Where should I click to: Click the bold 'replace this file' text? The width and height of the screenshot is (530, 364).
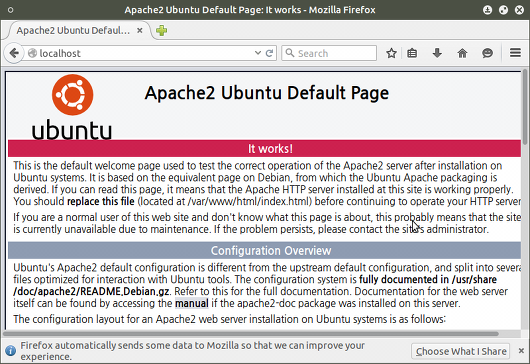click(x=101, y=201)
